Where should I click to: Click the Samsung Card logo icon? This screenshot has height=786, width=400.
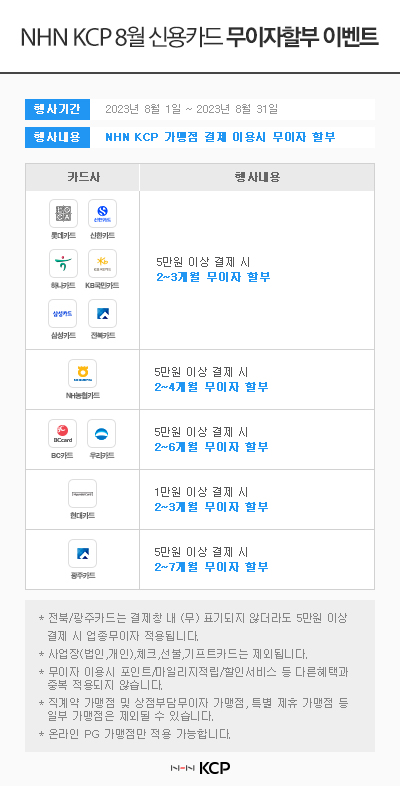click(x=63, y=314)
